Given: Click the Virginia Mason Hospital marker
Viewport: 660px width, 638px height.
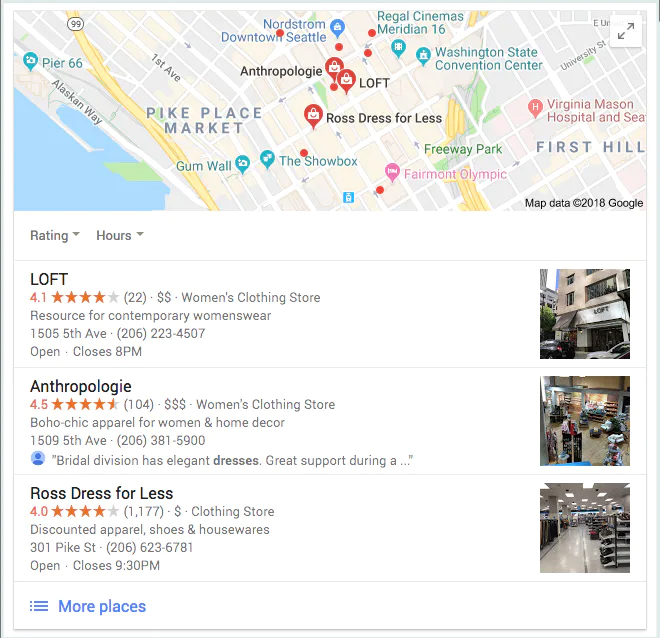Looking at the screenshot, I should [535, 108].
